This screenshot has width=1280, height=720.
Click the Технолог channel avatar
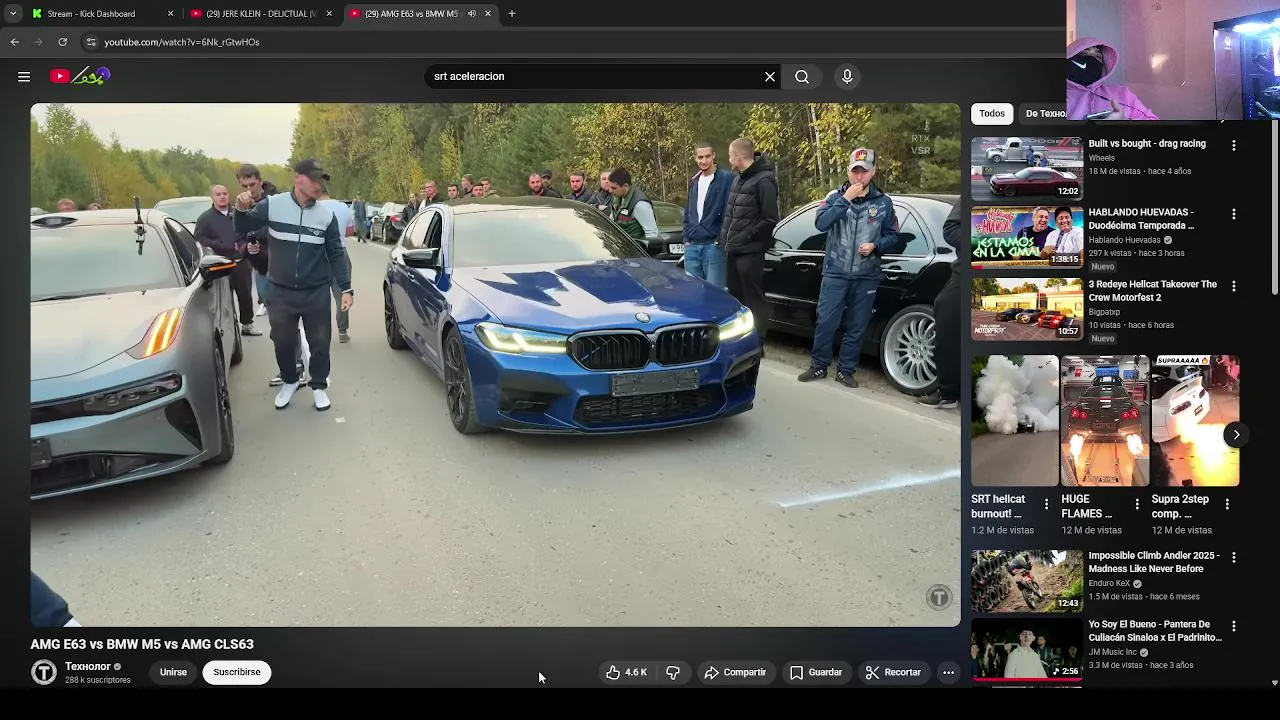click(x=44, y=672)
